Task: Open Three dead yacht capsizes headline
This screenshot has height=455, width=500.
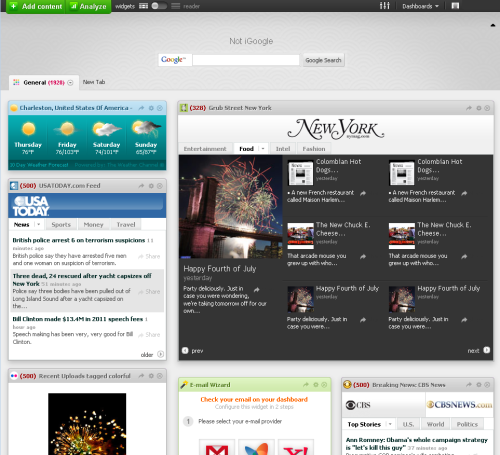Action: coord(82,280)
